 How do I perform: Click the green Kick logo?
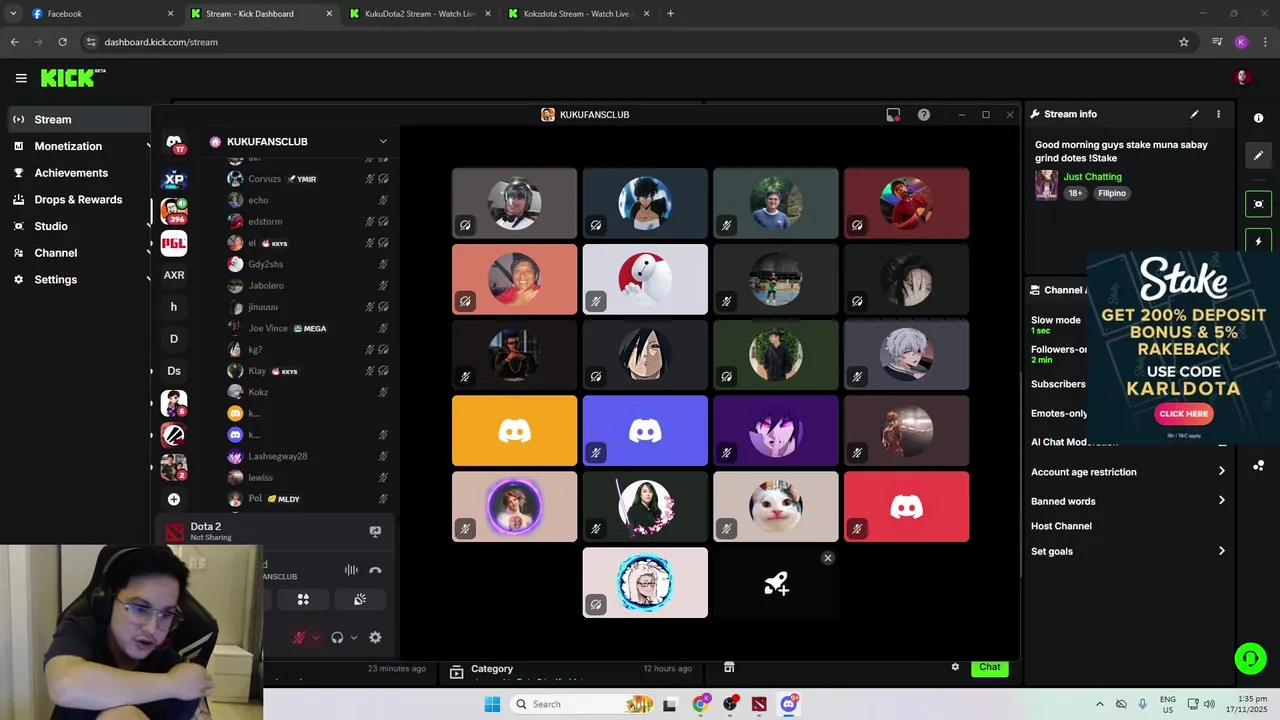pos(73,78)
